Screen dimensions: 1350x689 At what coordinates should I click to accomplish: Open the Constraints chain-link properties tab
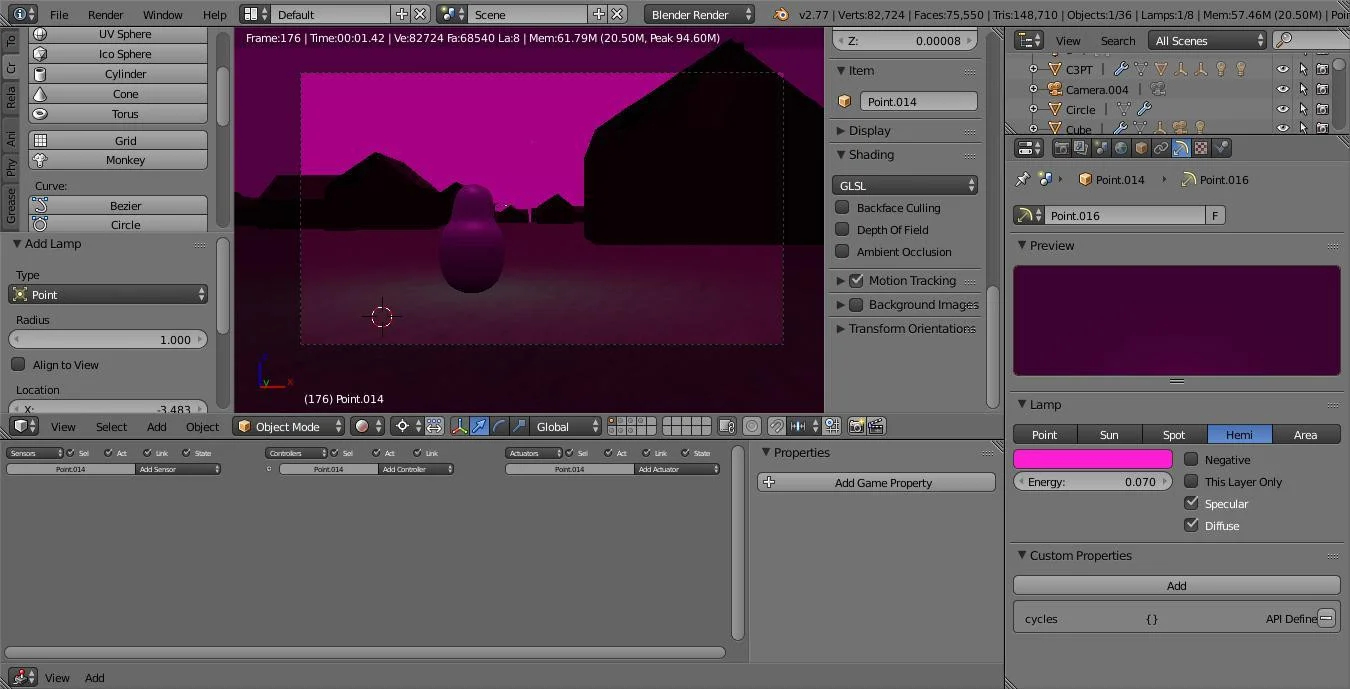[1161, 148]
